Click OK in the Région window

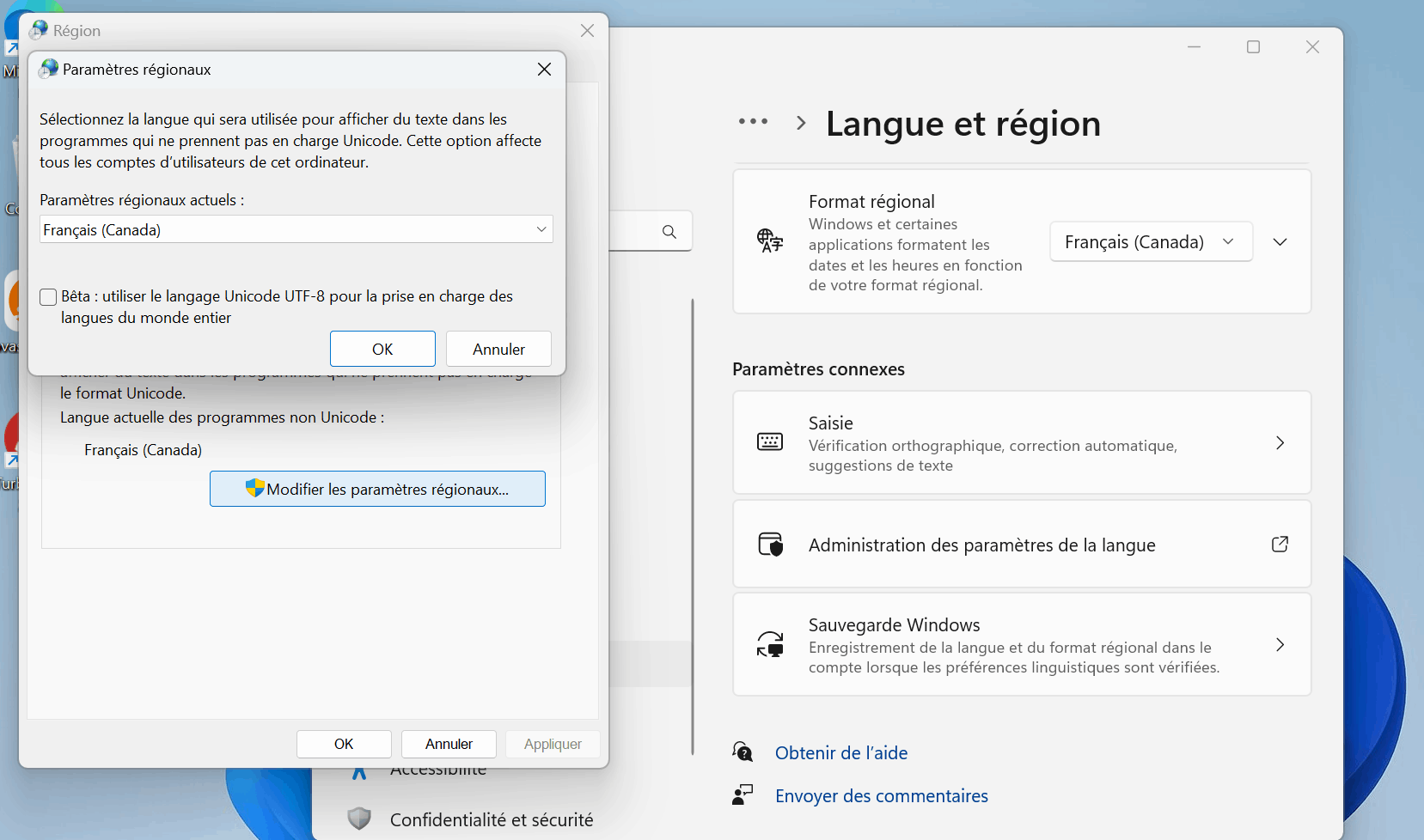pyautogui.click(x=344, y=744)
